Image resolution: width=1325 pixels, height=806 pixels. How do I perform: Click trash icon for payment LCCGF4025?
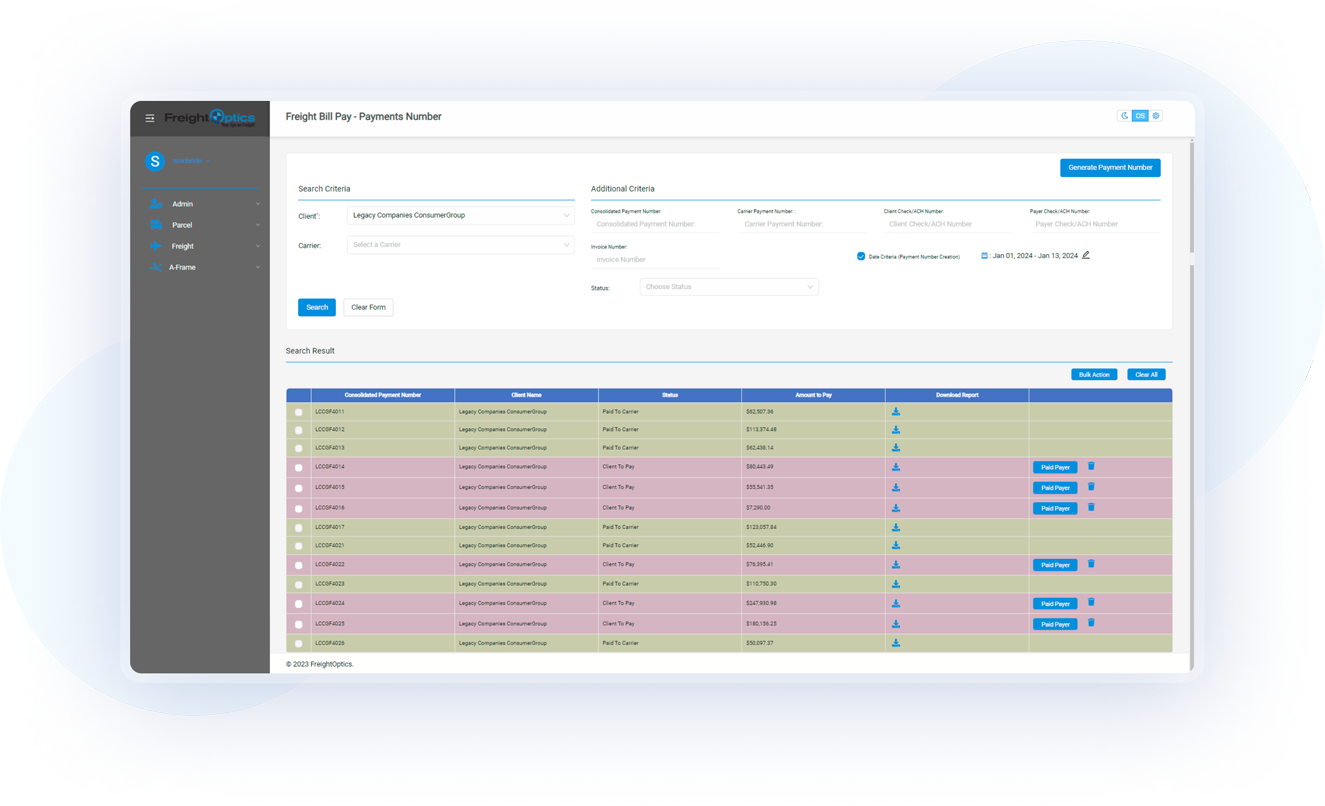pyautogui.click(x=1091, y=623)
